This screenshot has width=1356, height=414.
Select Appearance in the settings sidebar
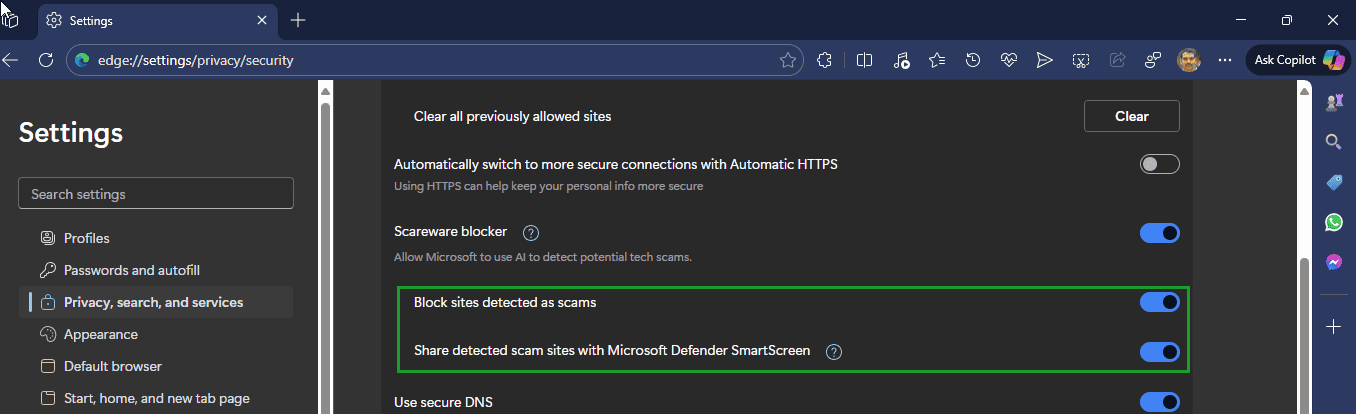pos(100,334)
